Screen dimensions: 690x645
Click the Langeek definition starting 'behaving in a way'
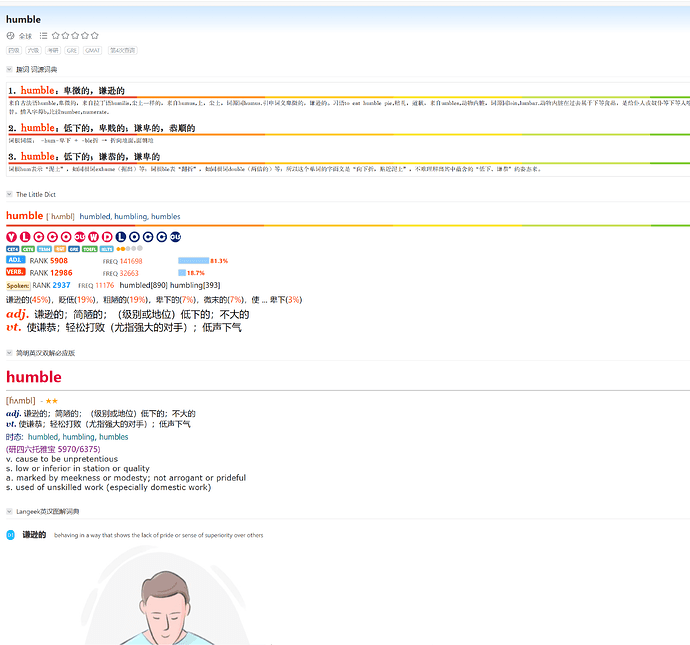click(x=158, y=535)
